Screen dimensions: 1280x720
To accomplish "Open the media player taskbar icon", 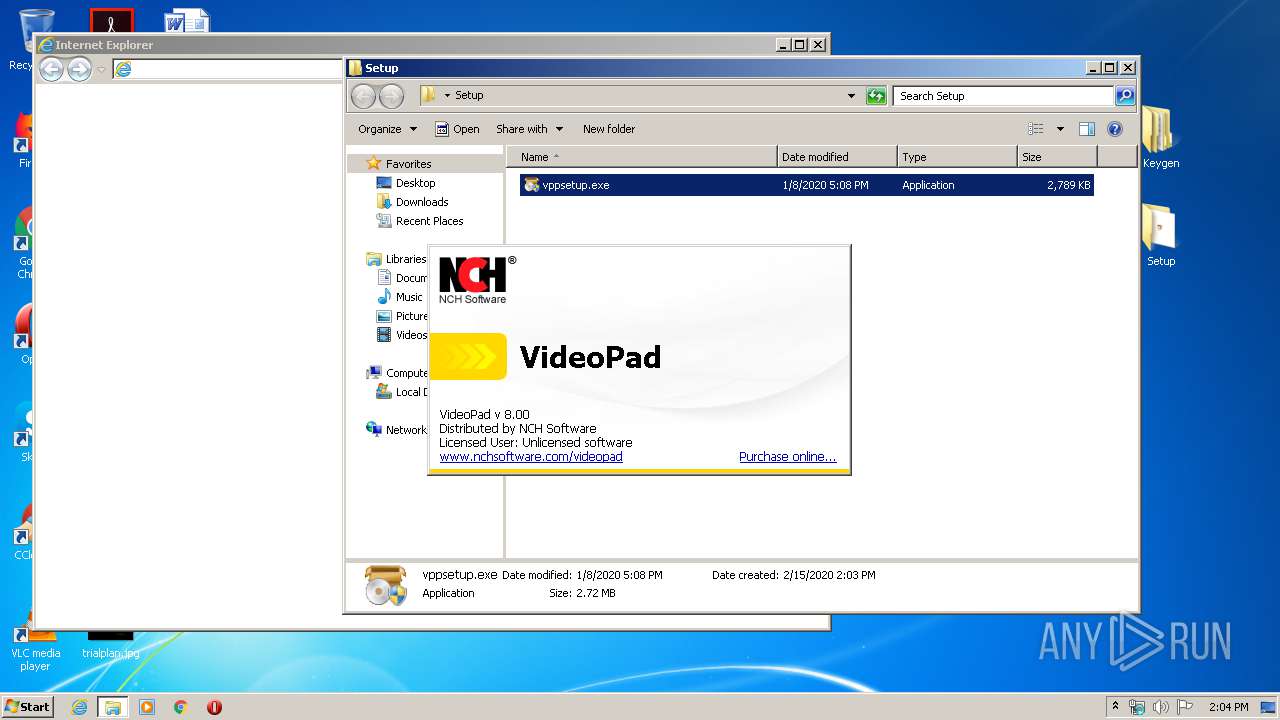I will click(147, 707).
